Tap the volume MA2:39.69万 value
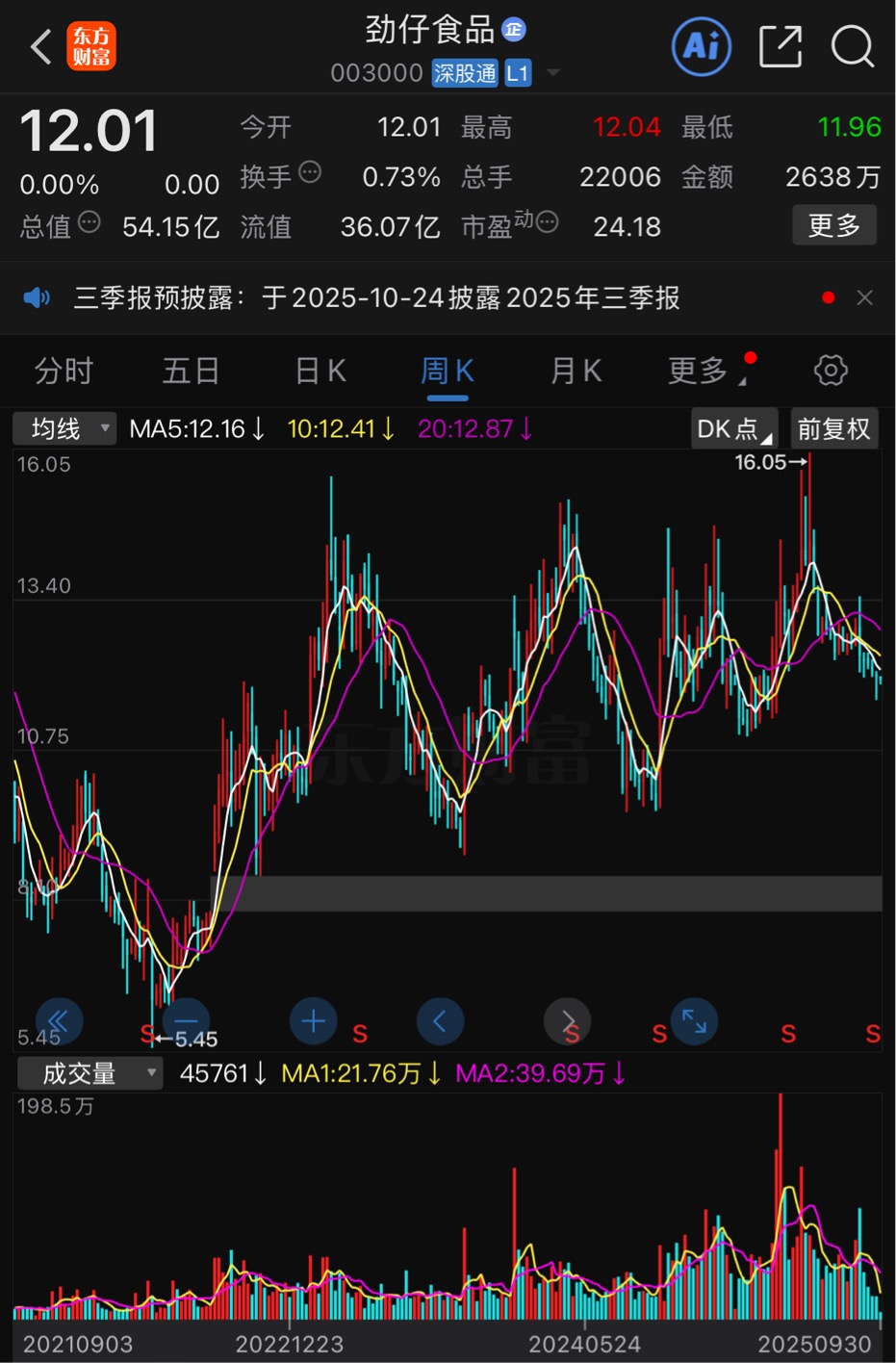The height and width of the screenshot is (1363, 896). click(x=541, y=1073)
